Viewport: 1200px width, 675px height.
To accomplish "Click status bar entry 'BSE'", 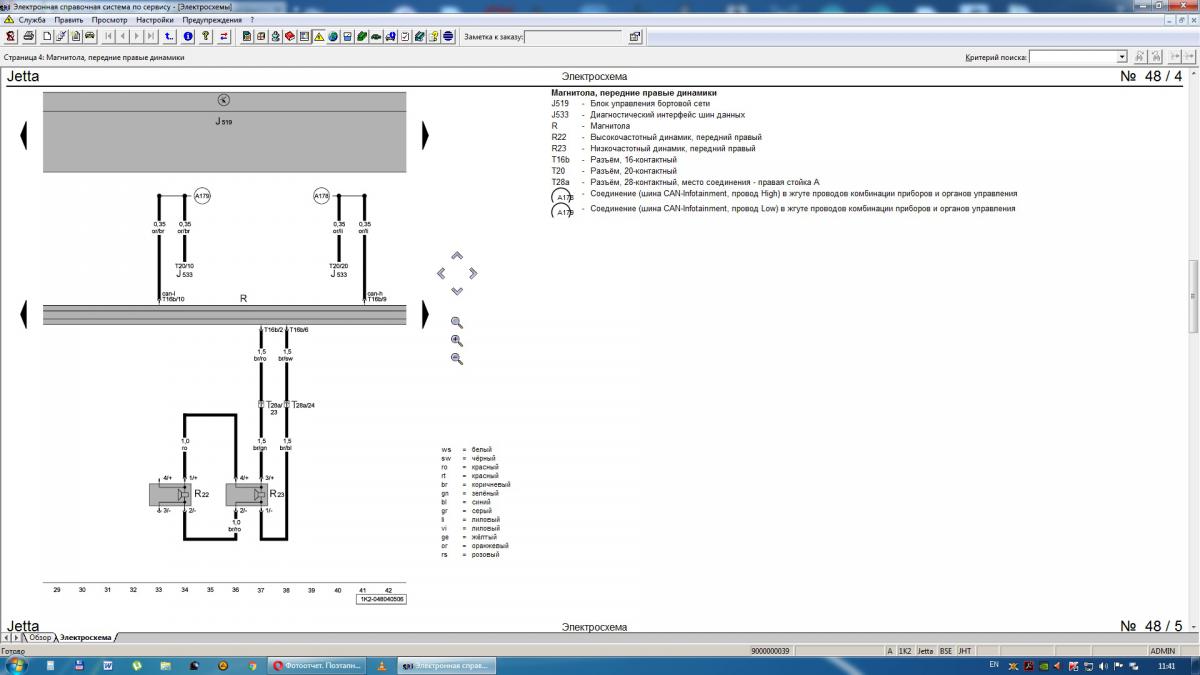I will pos(945,650).
